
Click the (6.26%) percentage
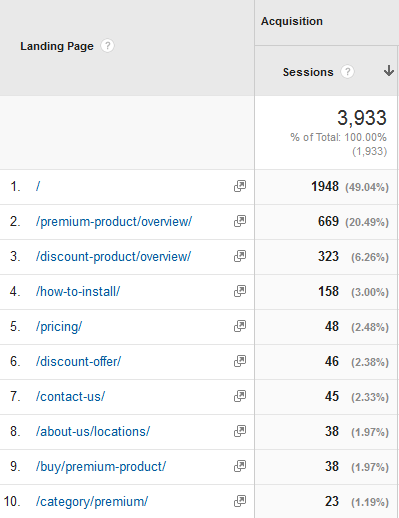pyautogui.click(x=370, y=257)
